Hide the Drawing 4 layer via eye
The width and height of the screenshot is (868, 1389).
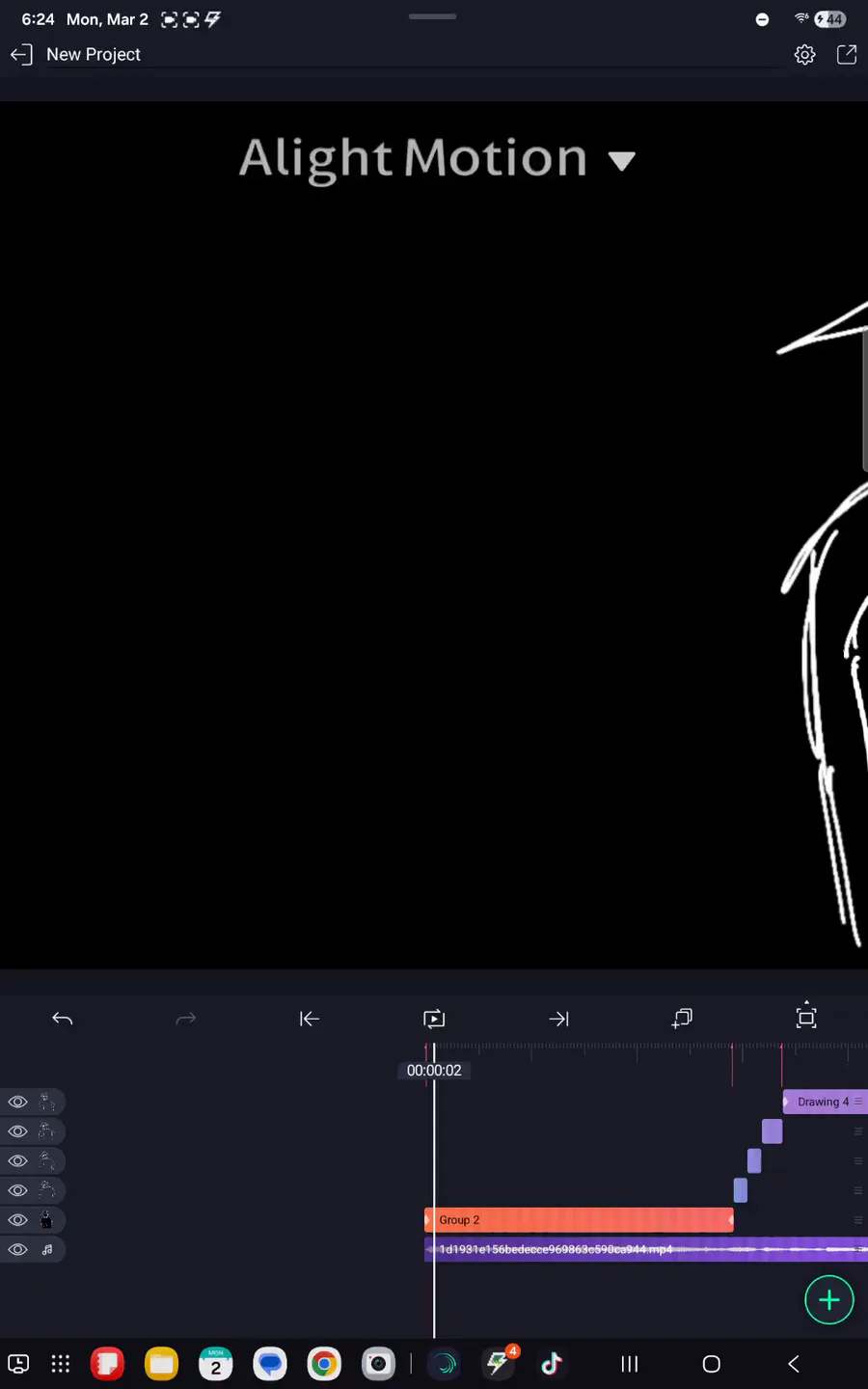pos(17,1102)
